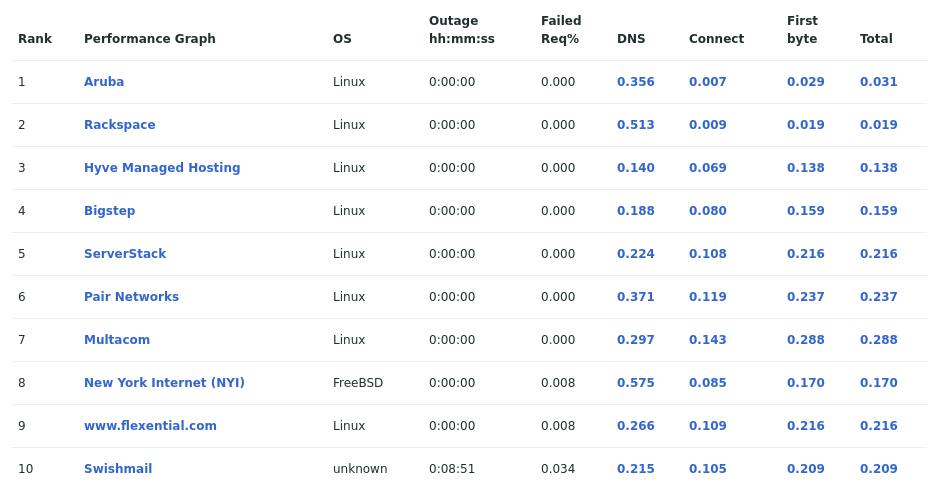Click www.flexential.com's DNS value 0.266

tap(635, 426)
